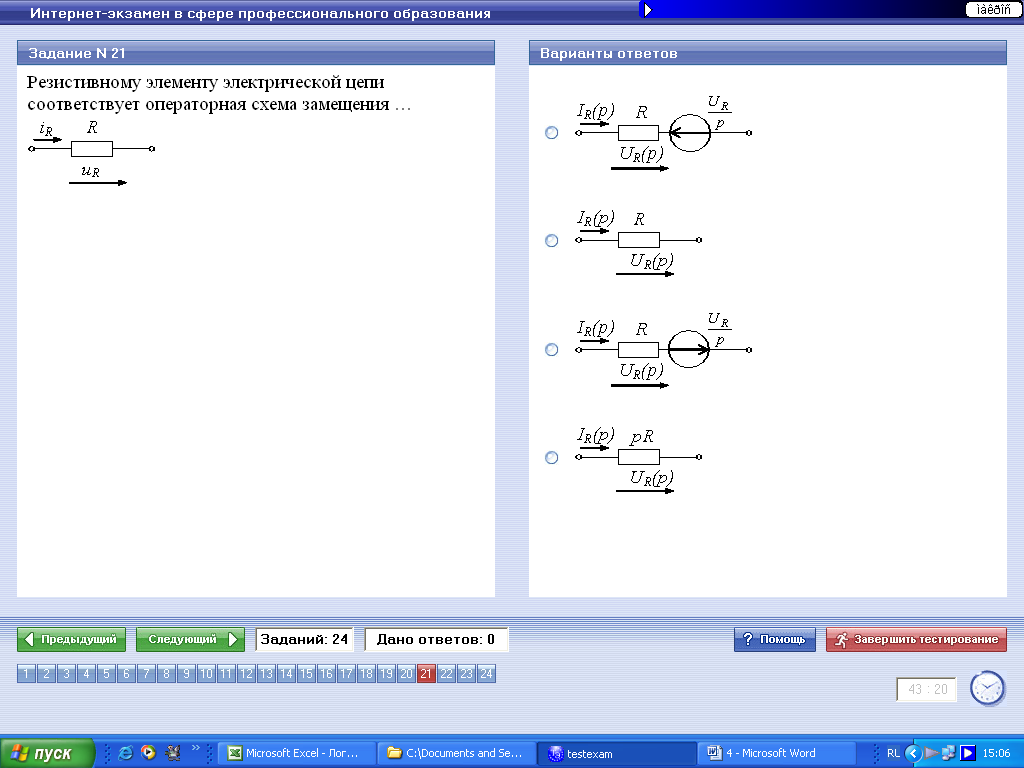Click the Дано ответов: 0 field
The height and width of the screenshot is (768, 1024).
tap(436, 639)
